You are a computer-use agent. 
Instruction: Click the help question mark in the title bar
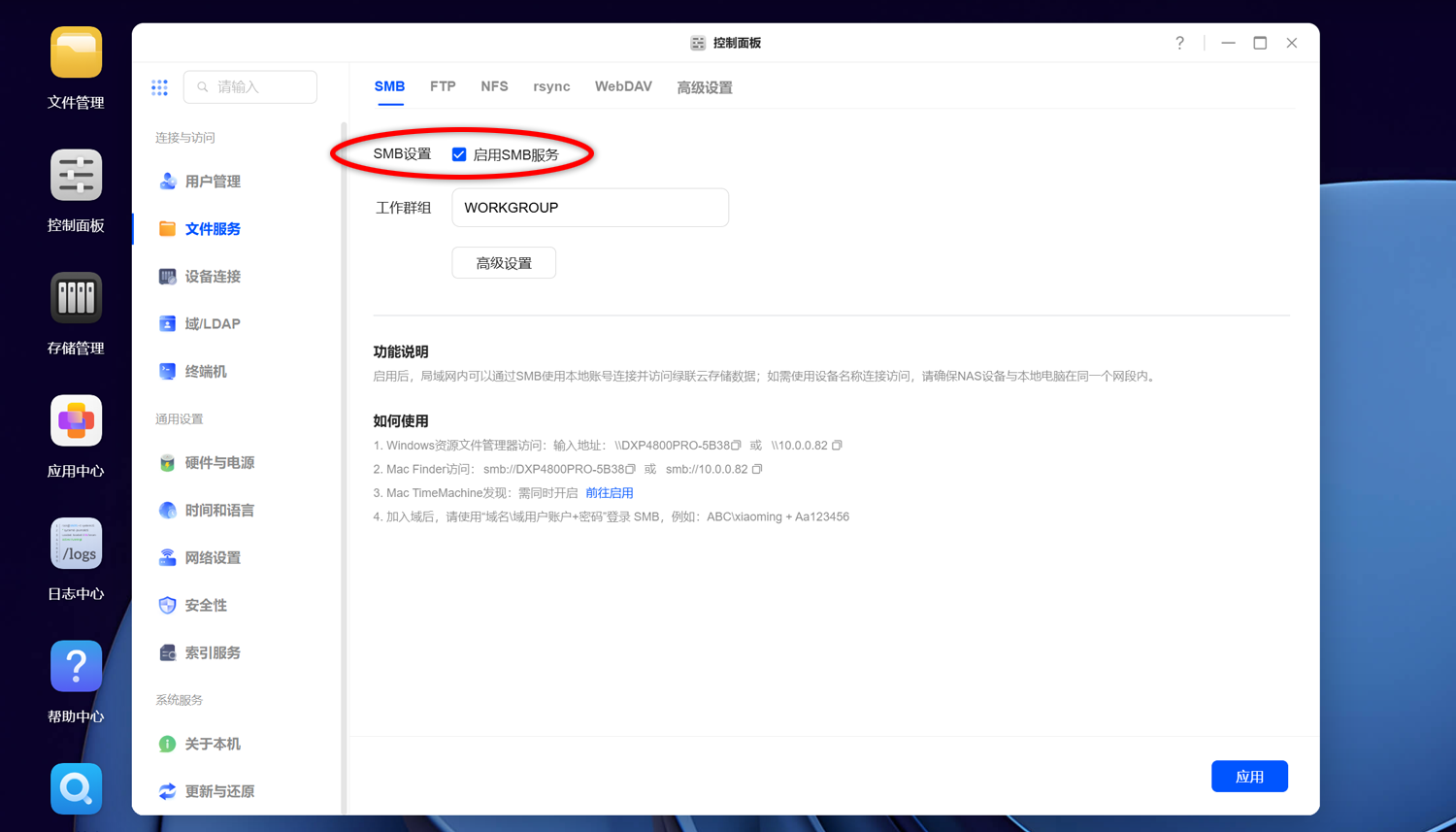(x=1179, y=43)
